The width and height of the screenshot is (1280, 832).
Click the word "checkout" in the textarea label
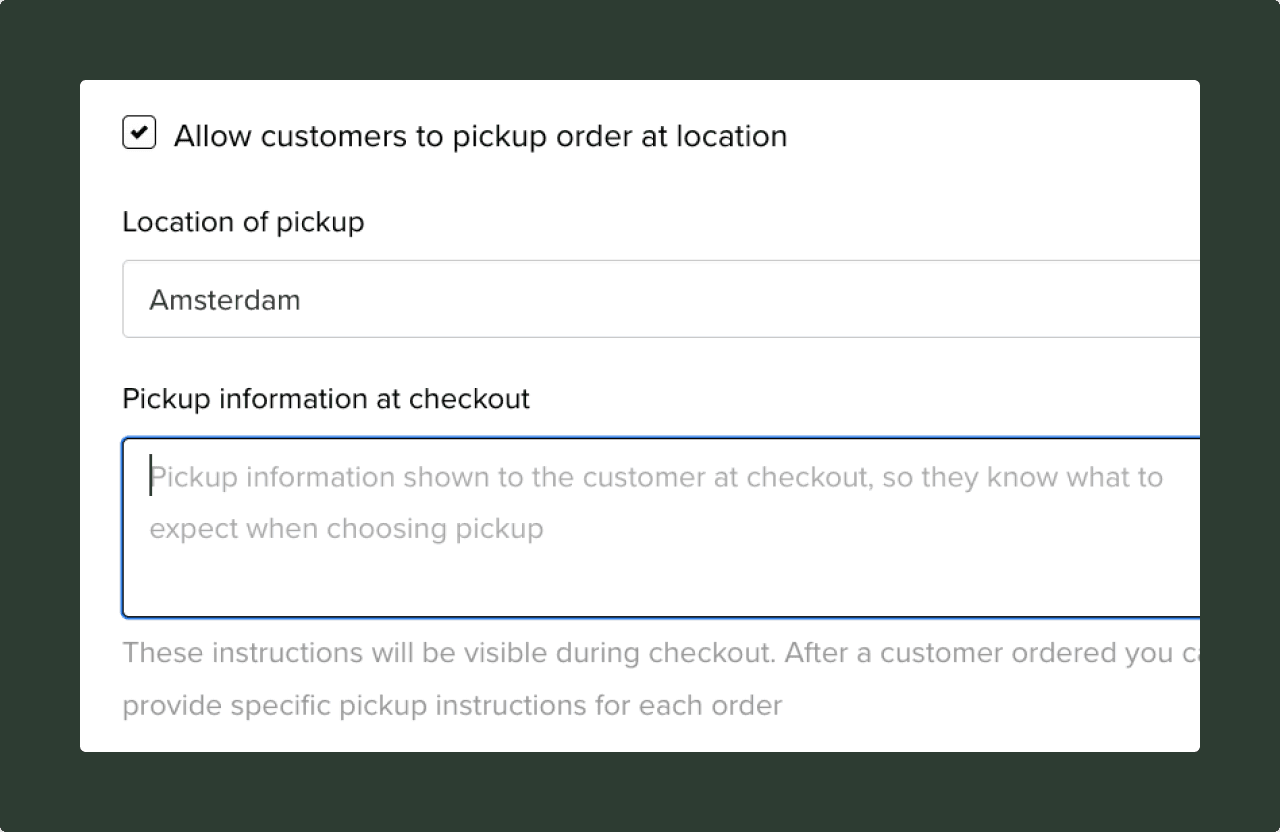click(469, 399)
